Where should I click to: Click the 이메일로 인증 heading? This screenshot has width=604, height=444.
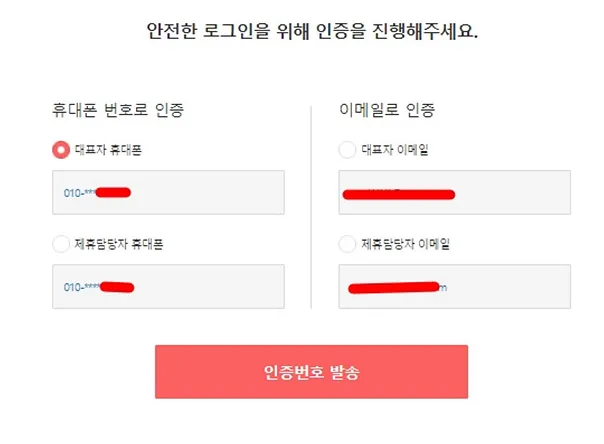point(387,110)
